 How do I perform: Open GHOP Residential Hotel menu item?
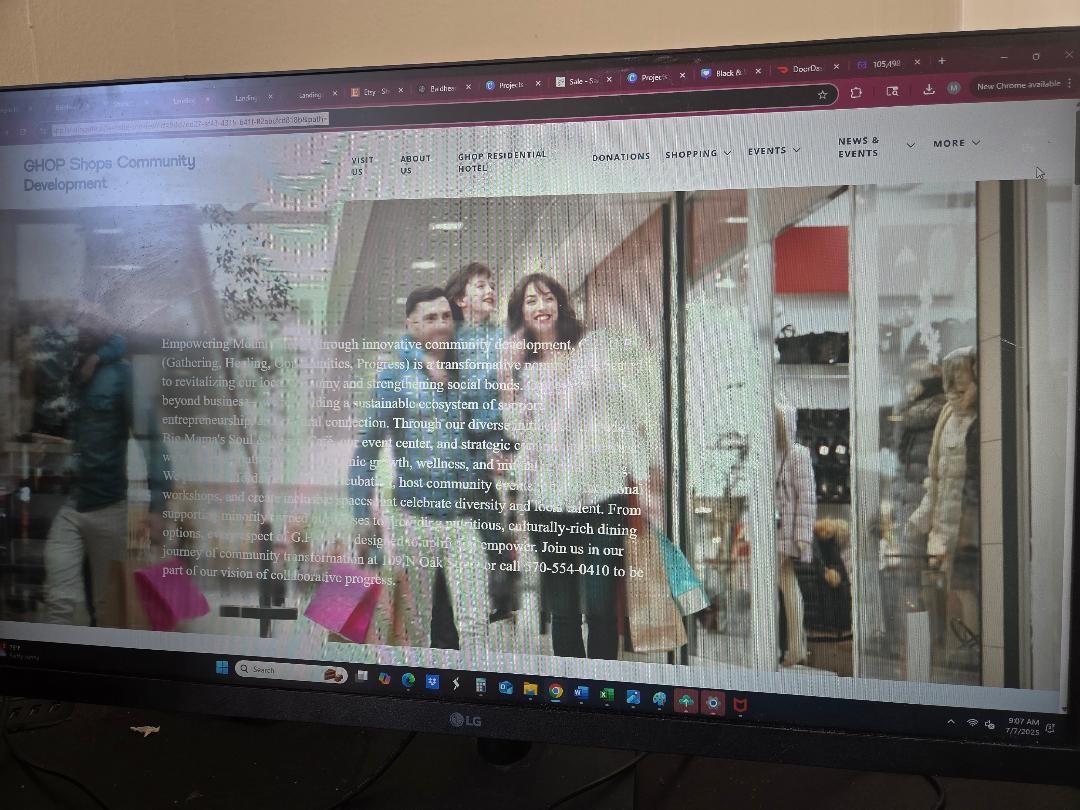click(x=501, y=161)
